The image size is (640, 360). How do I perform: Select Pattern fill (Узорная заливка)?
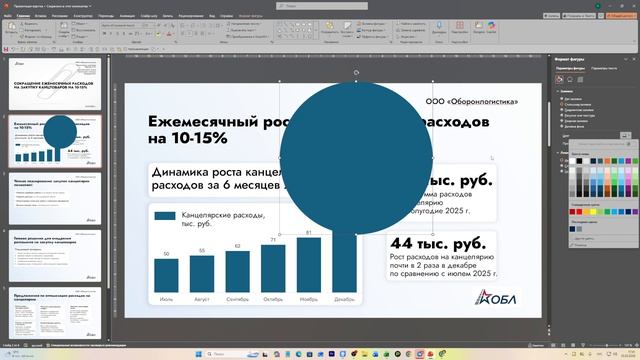575,121
